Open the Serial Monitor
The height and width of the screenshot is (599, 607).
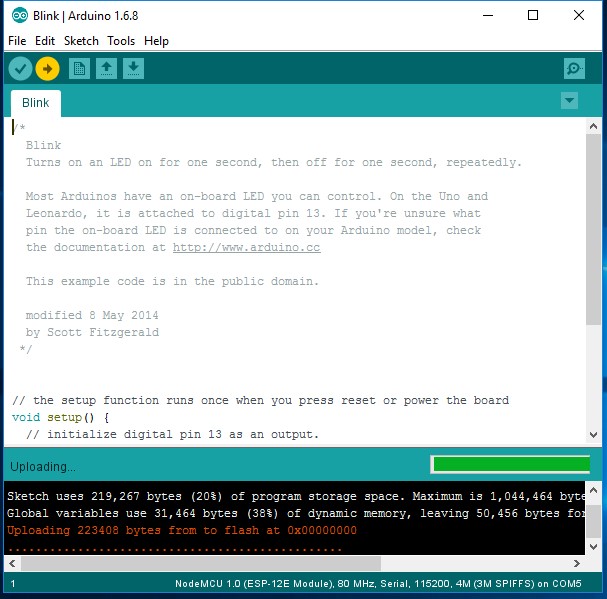[574, 69]
